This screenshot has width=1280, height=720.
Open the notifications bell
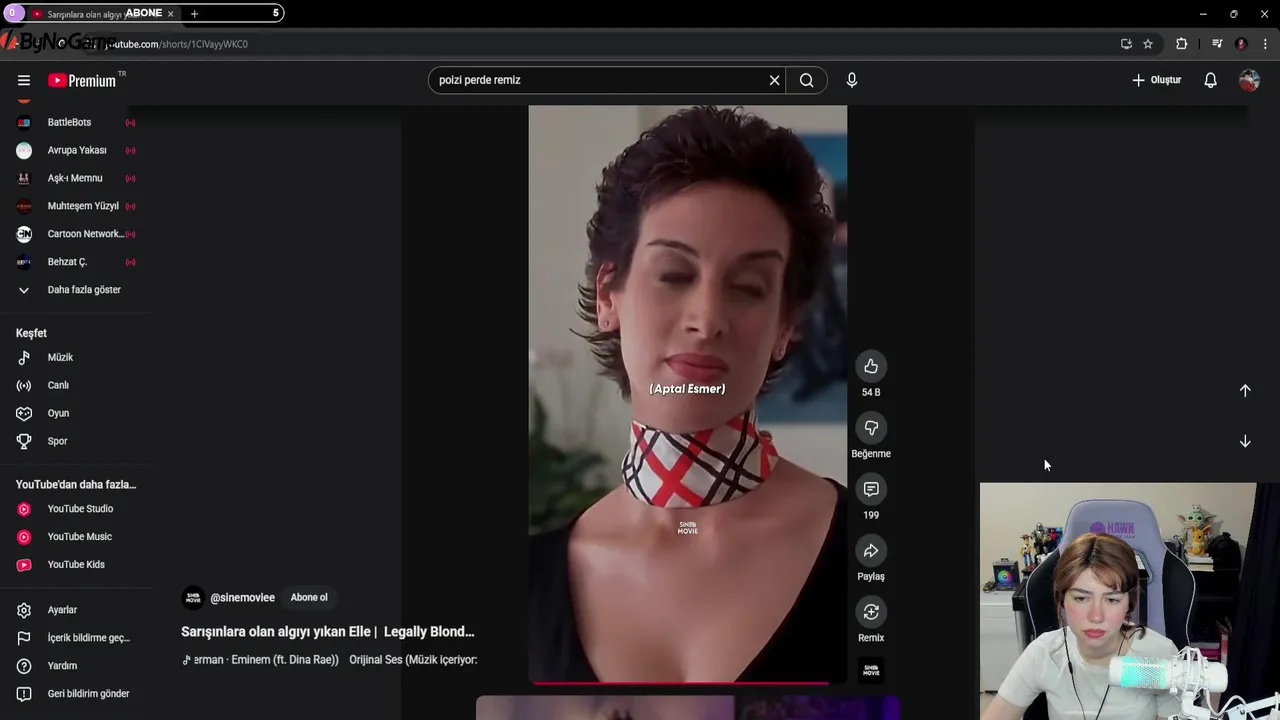pyautogui.click(x=1210, y=80)
